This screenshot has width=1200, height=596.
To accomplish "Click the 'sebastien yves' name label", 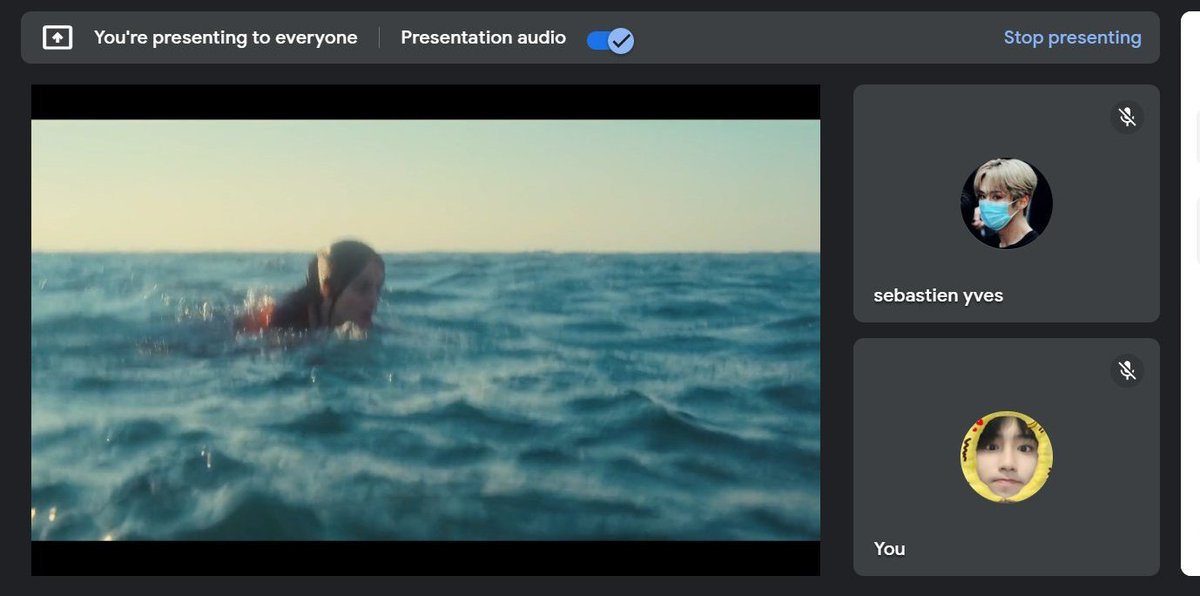I will tap(938, 296).
